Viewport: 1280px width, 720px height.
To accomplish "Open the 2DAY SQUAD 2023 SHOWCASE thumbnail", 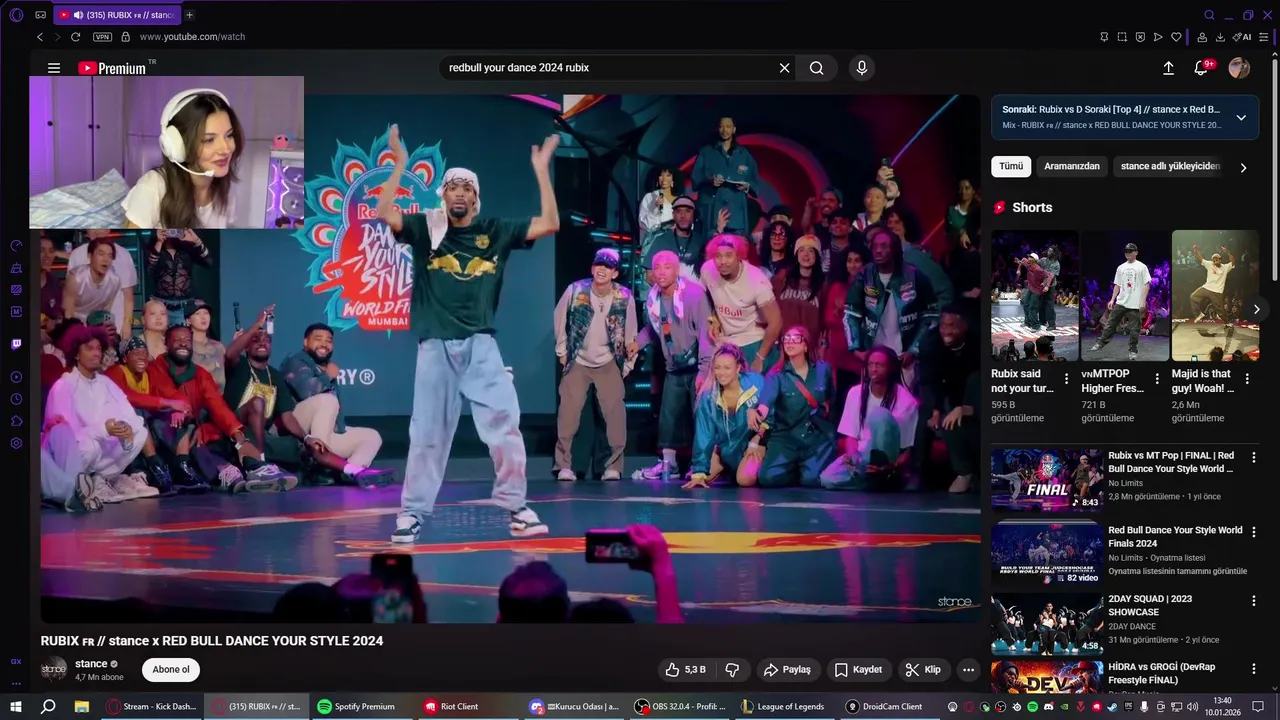I will [1047, 624].
